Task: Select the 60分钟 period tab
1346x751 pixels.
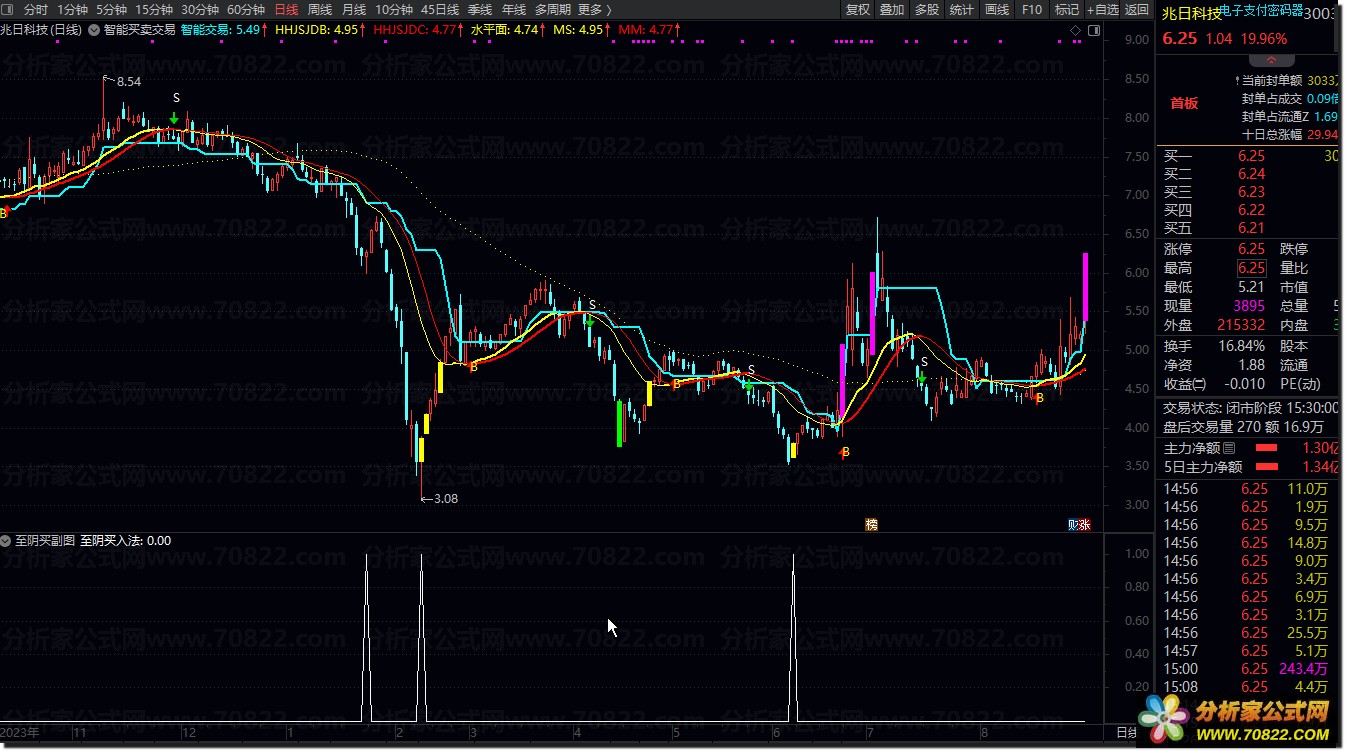Action: pos(246,9)
